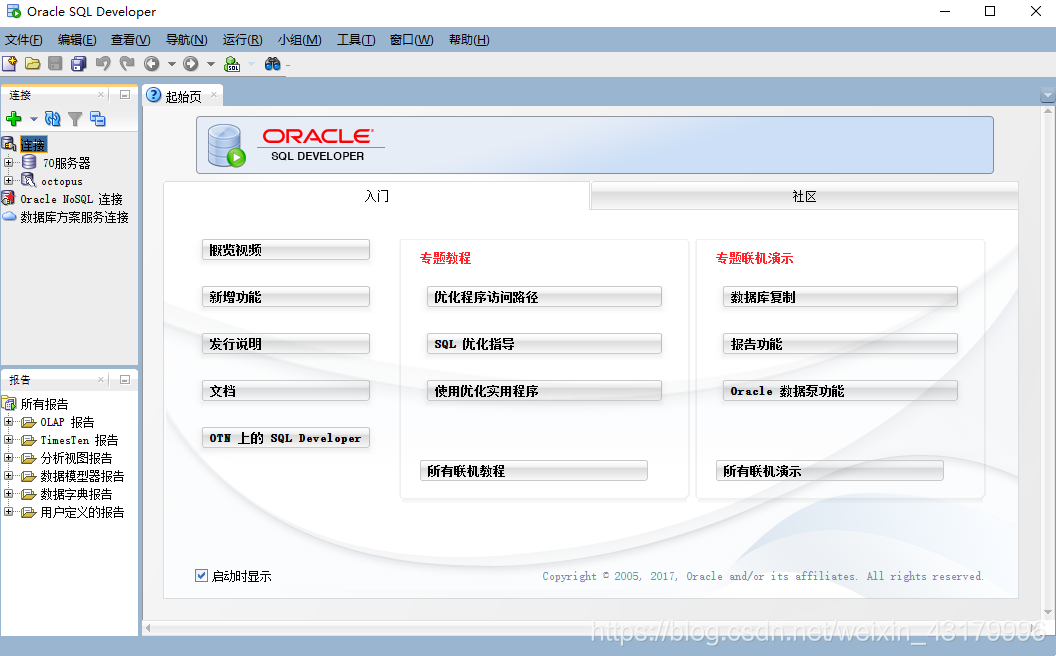Navigate back using the back arrow icon
This screenshot has width=1056, height=656.
[152, 63]
